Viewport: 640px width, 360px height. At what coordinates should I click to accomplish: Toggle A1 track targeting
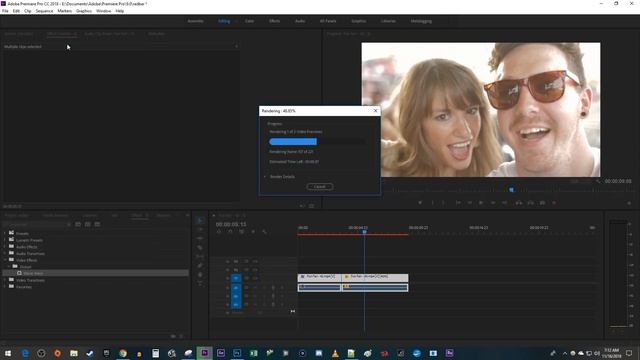tap(236, 288)
